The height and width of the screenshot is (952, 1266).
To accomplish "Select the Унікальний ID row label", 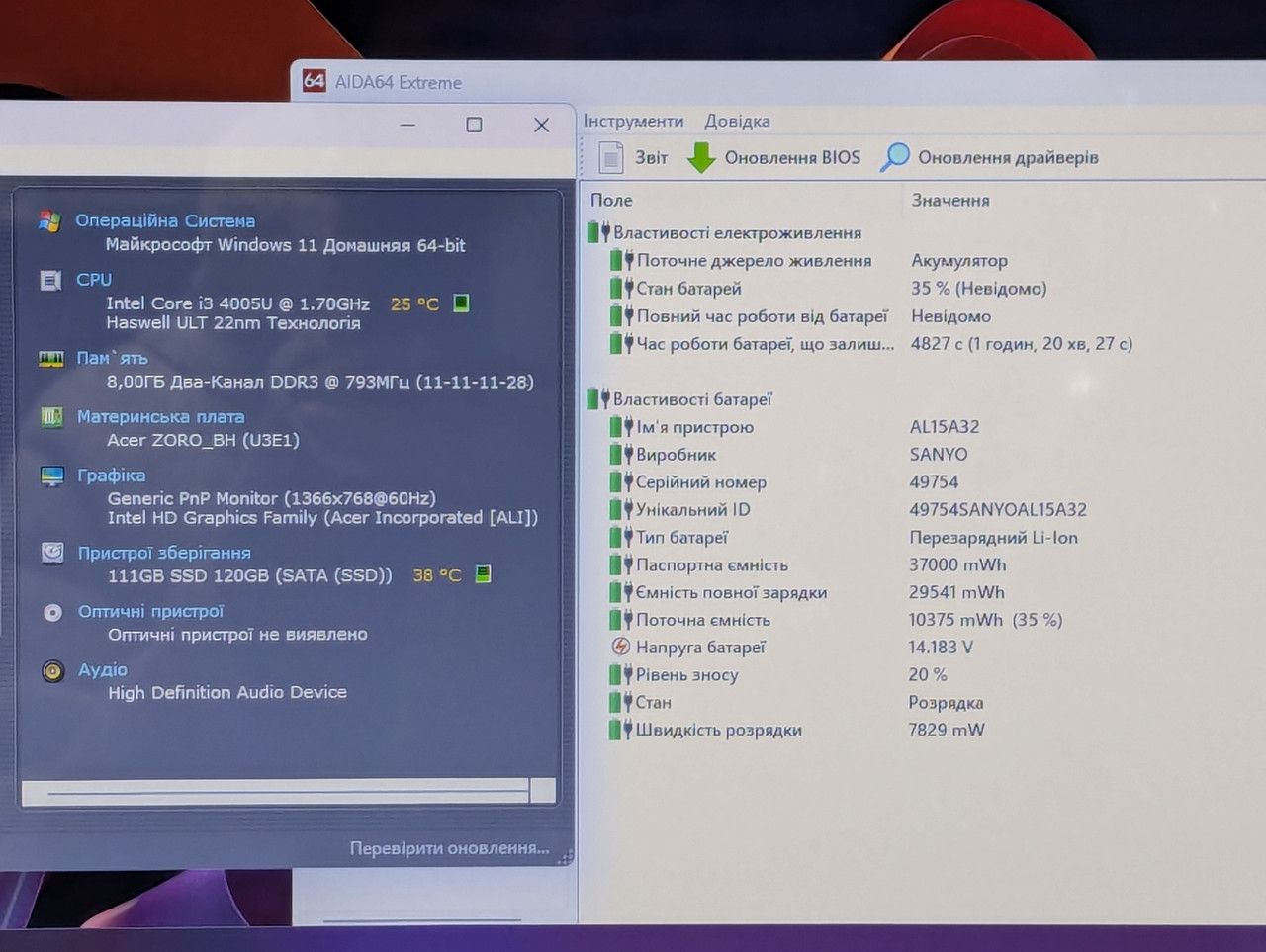I will click(x=692, y=509).
